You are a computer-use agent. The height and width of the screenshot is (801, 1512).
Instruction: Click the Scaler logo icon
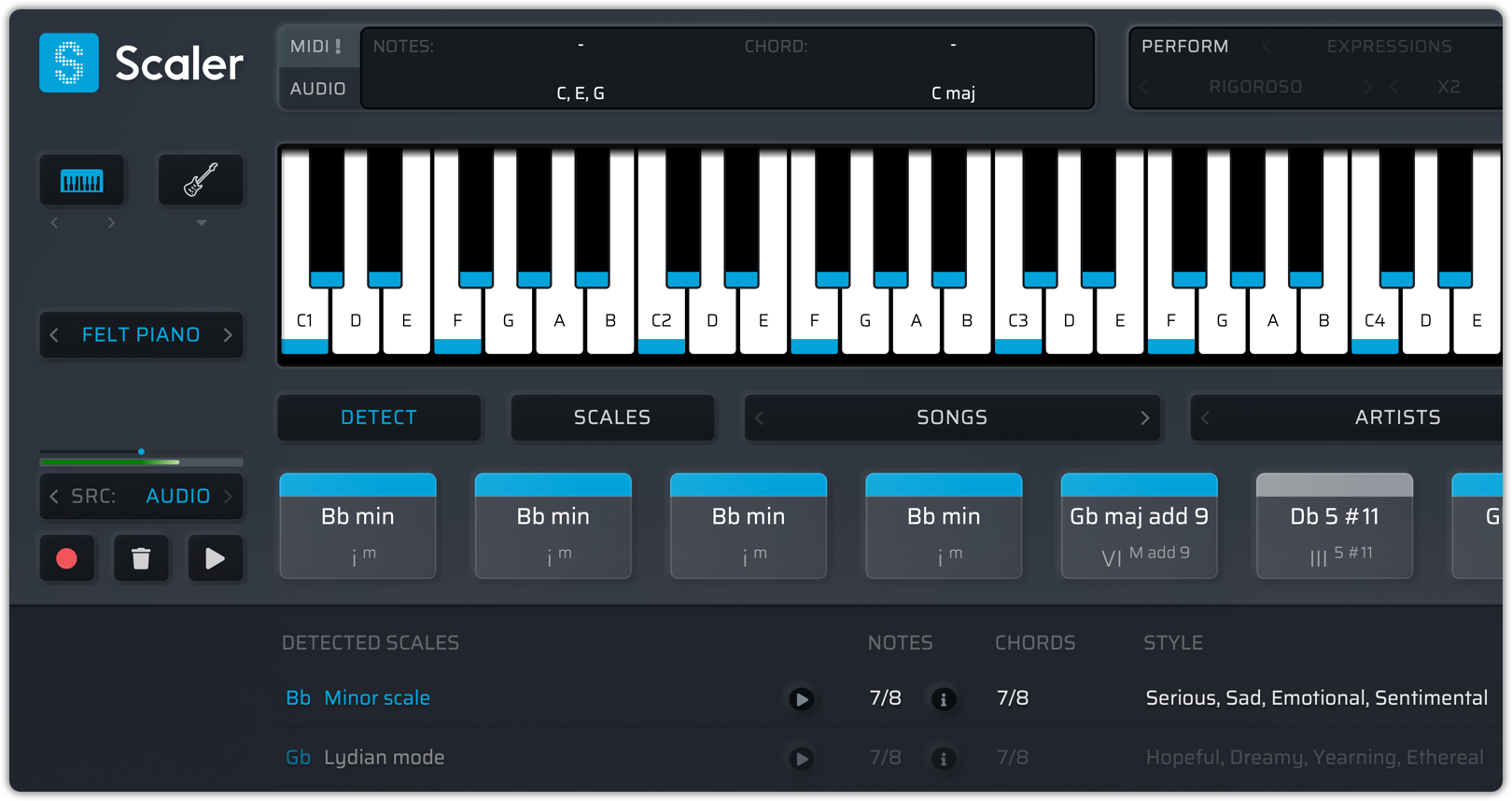pos(69,63)
